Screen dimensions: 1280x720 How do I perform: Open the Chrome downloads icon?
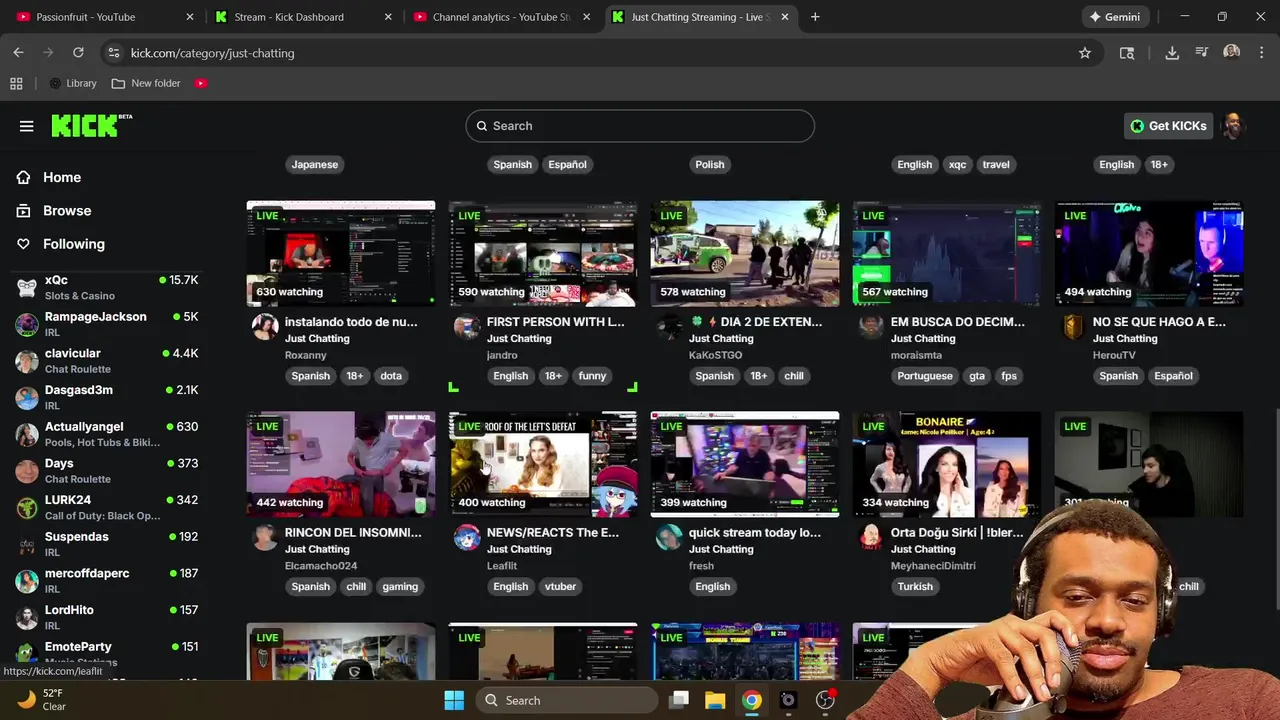[x=1172, y=53]
